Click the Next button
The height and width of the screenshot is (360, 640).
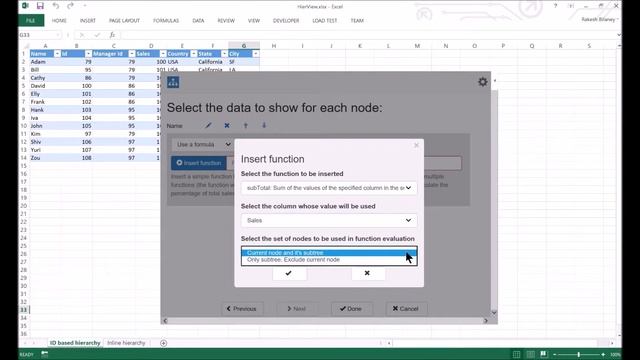point(297,309)
